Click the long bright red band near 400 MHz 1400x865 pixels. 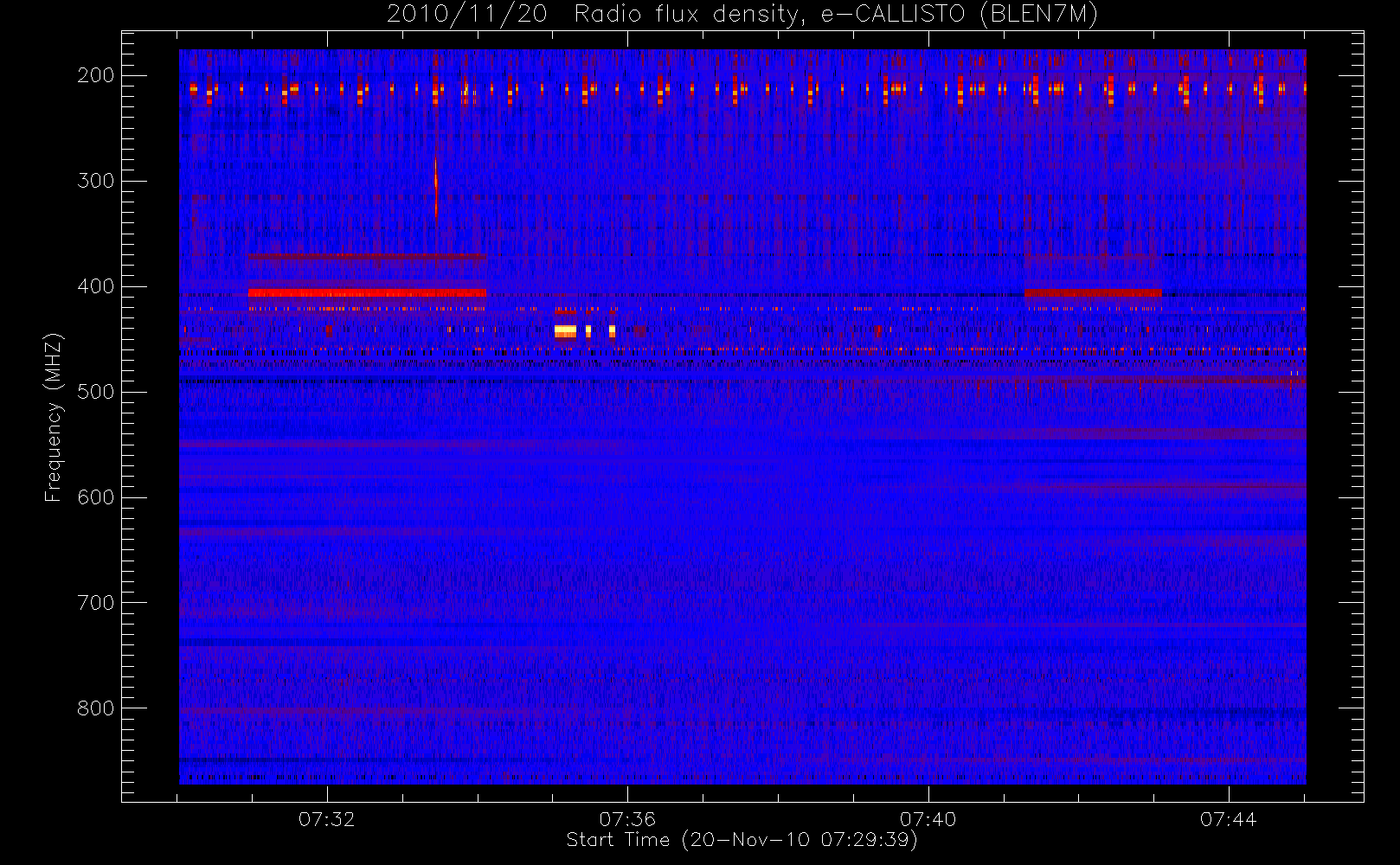tap(367, 293)
